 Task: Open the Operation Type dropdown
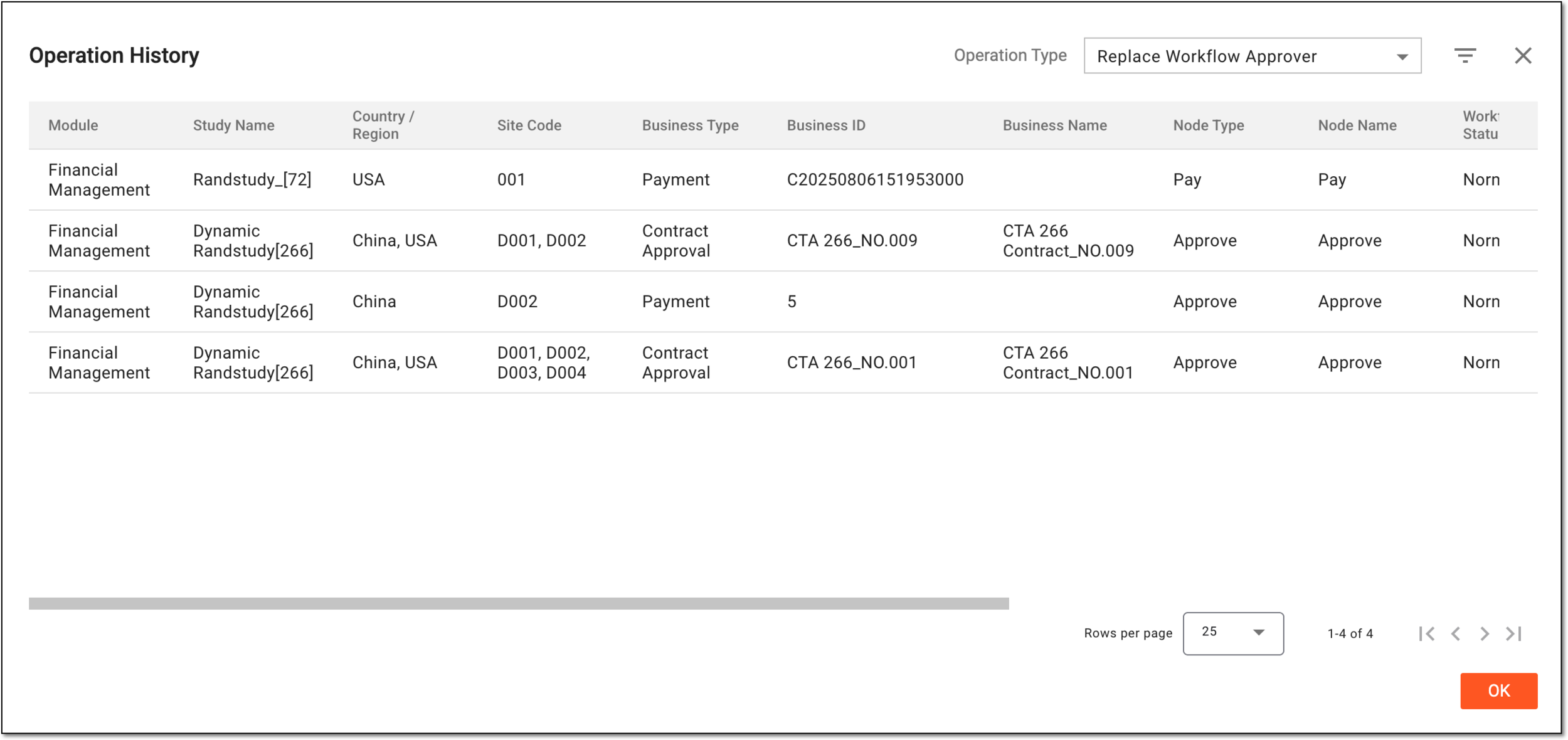coord(1252,56)
